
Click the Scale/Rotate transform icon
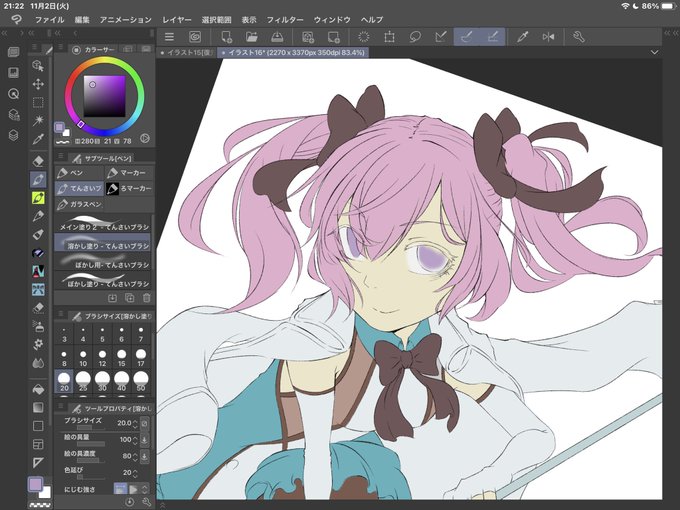pos(389,37)
